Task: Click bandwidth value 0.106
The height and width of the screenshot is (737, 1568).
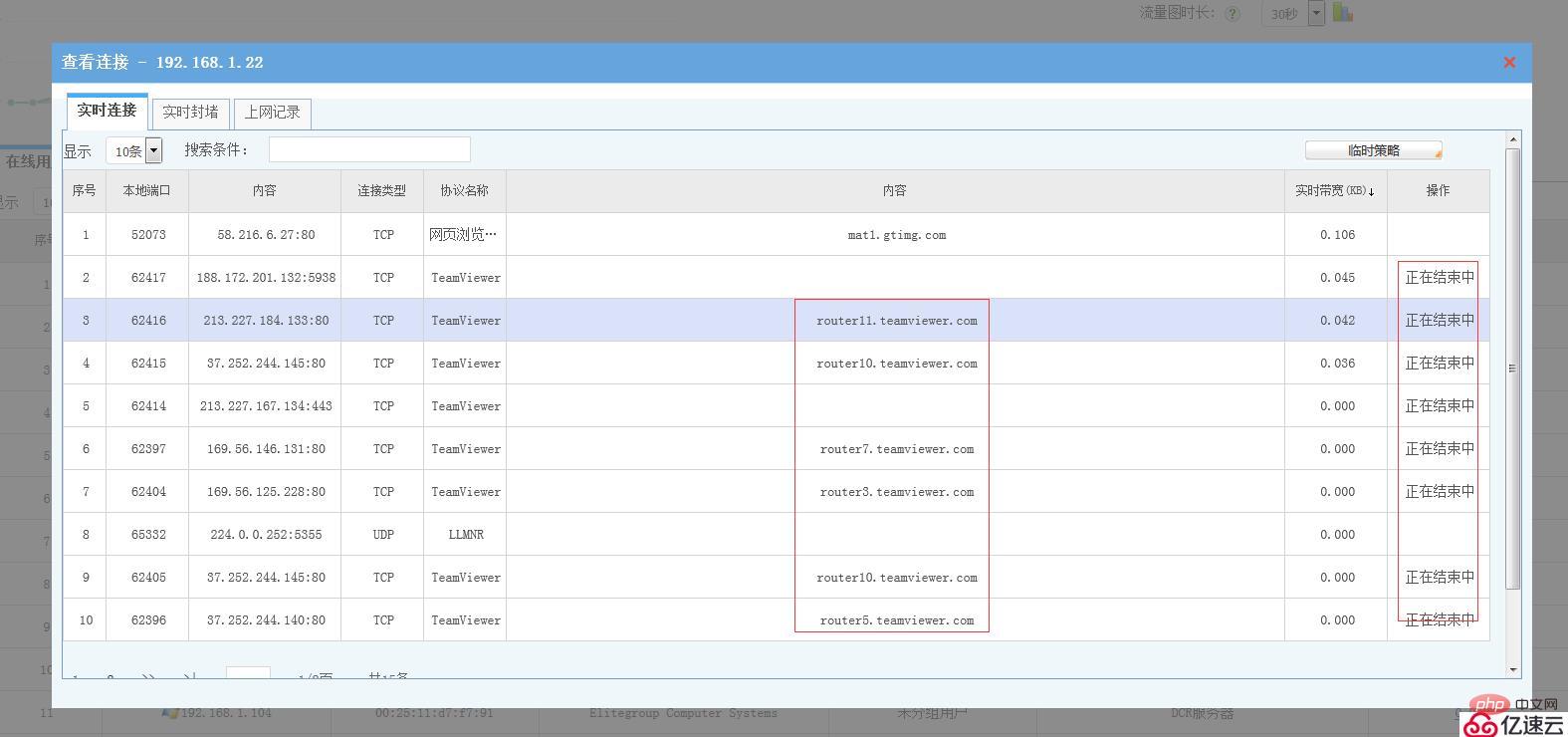Action: (x=1337, y=235)
